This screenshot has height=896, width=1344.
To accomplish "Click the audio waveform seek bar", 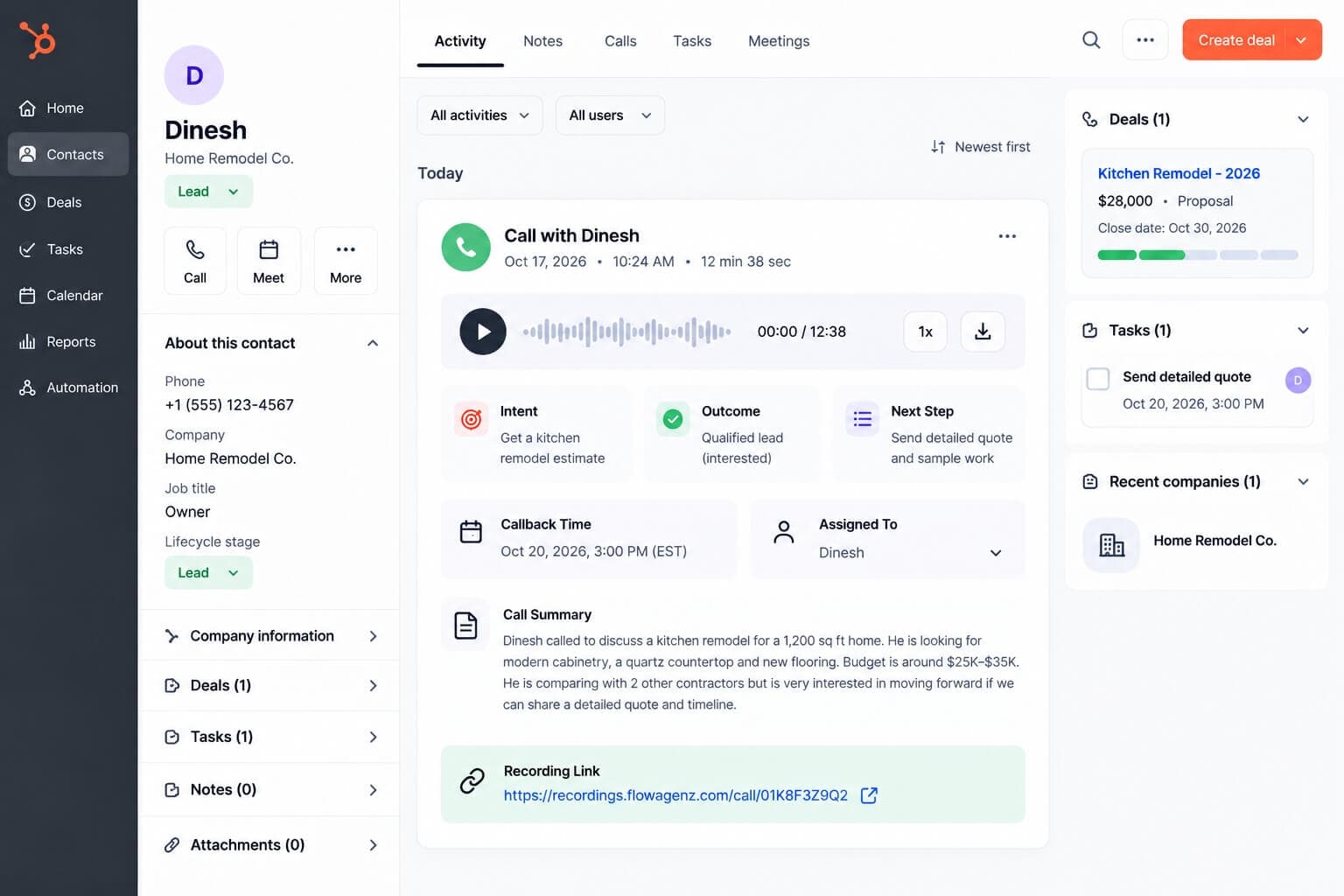I will pyautogui.click(x=626, y=332).
